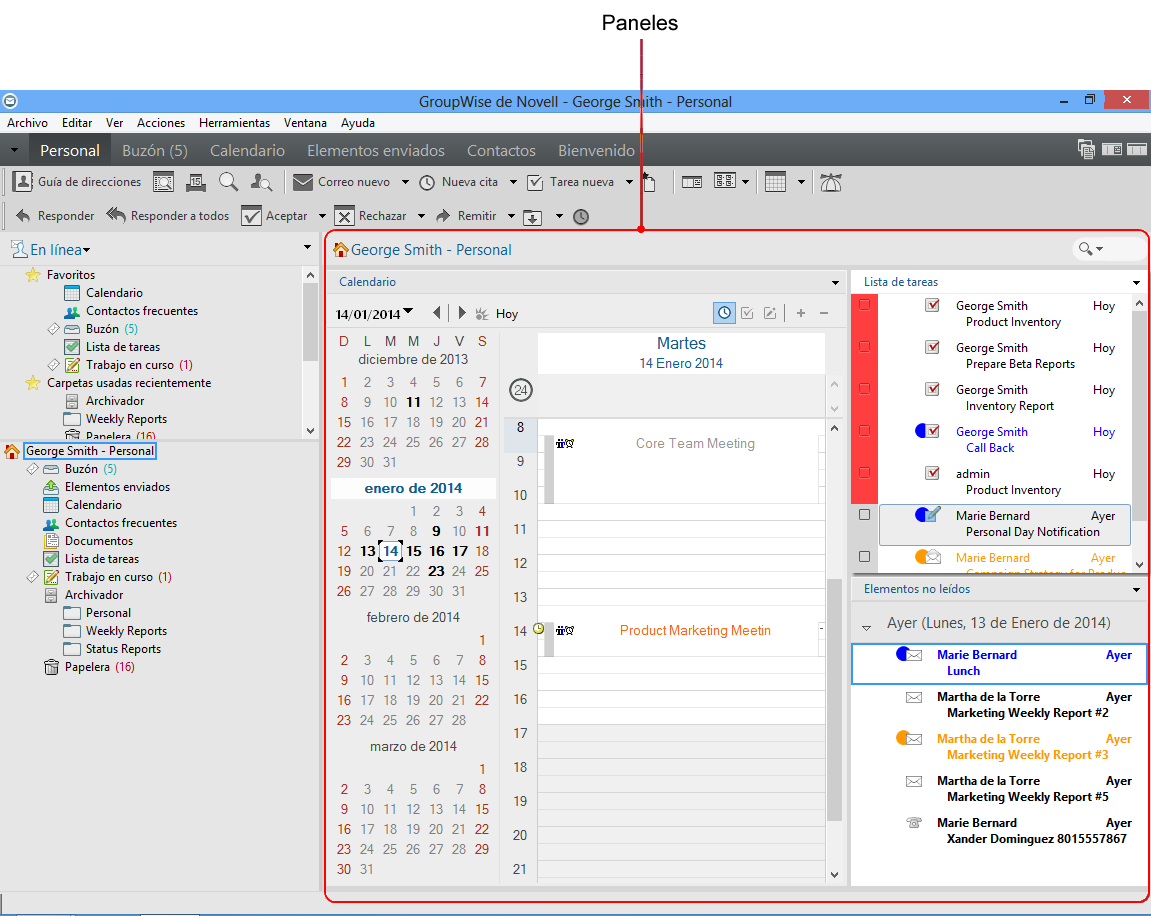This screenshot has width=1151, height=916.
Task: Open Marketing Weekly Report #3 message
Action: pos(998,746)
